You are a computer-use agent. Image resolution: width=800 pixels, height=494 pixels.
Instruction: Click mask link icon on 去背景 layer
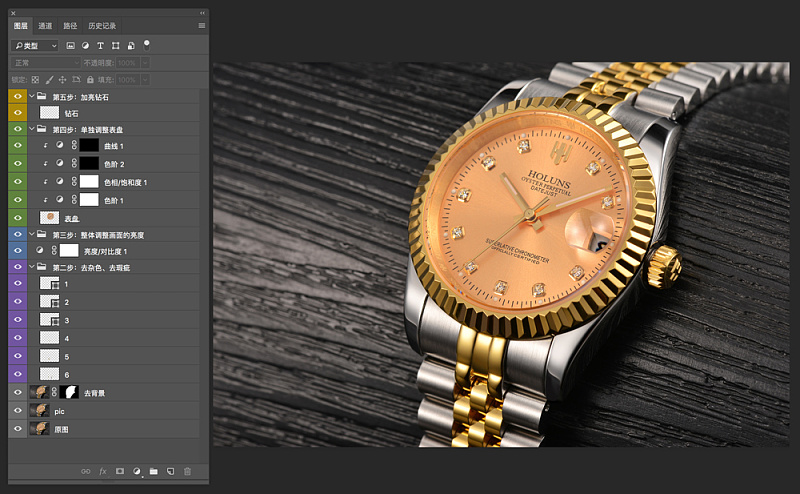[x=54, y=392]
